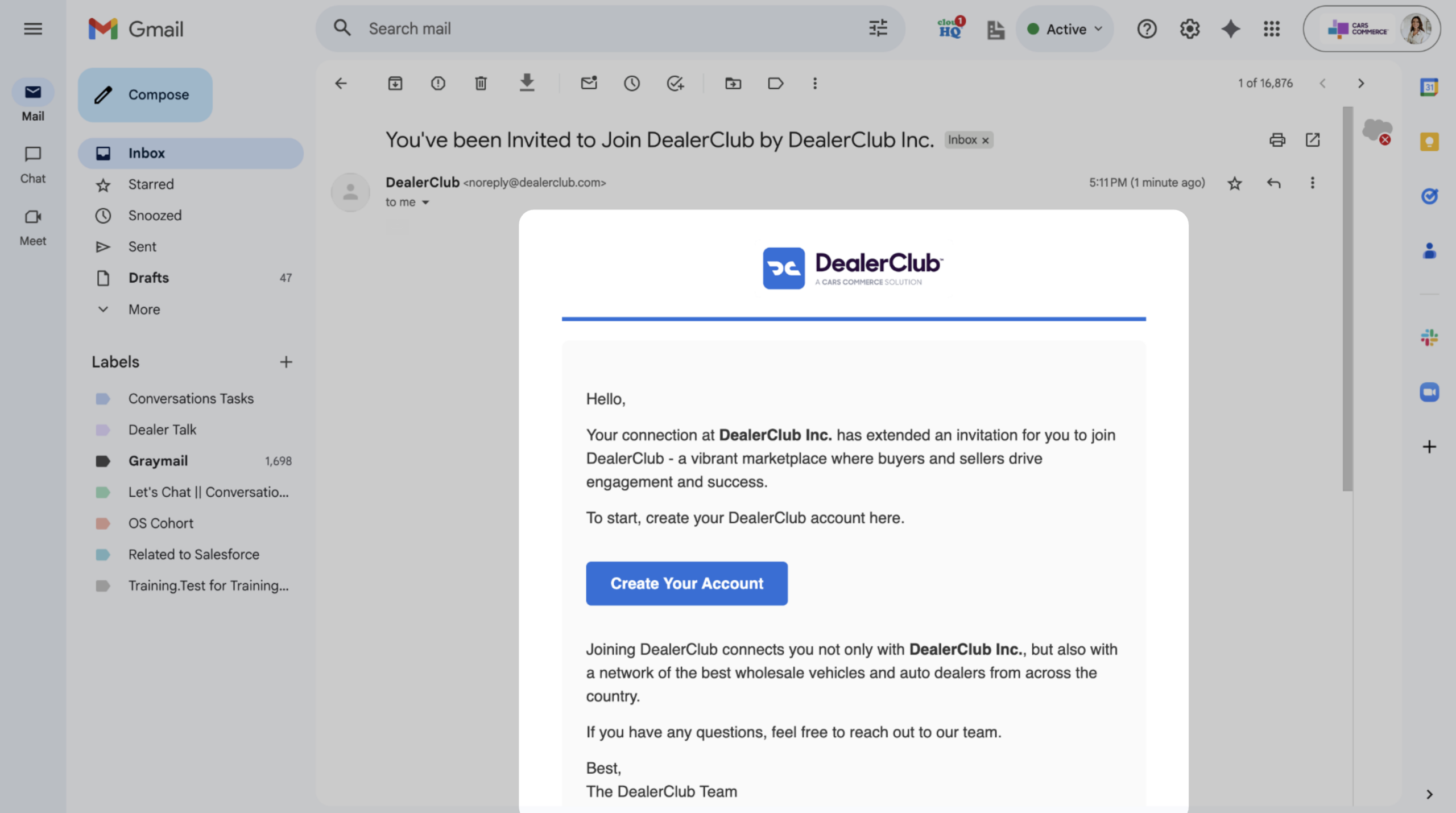The width and height of the screenshot is (1456, 813).
Task: Add this email to Tasks
Action: [675, 84]
